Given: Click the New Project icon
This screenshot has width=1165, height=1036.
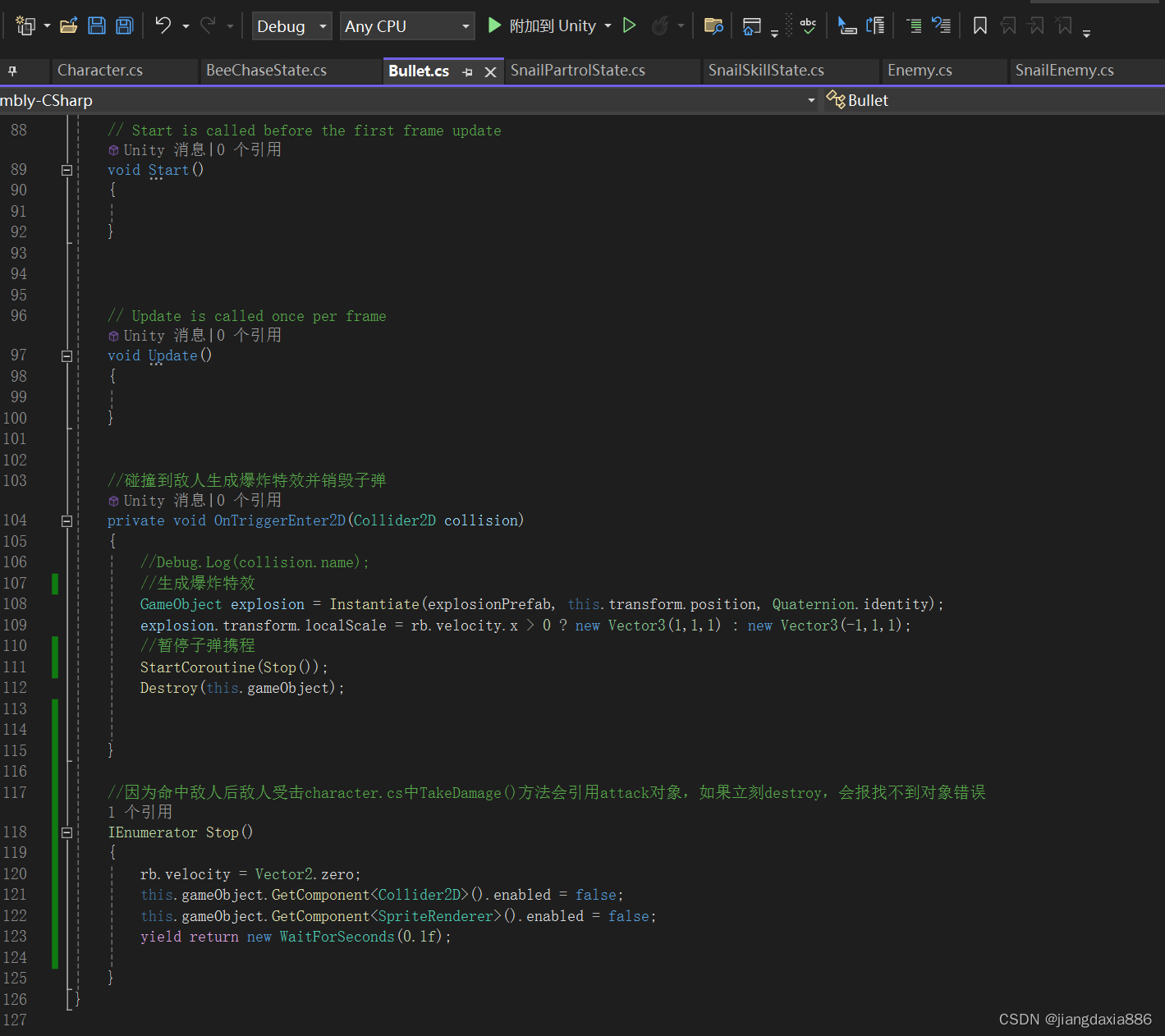Looking at the screenshot, I should pos(25,26).
